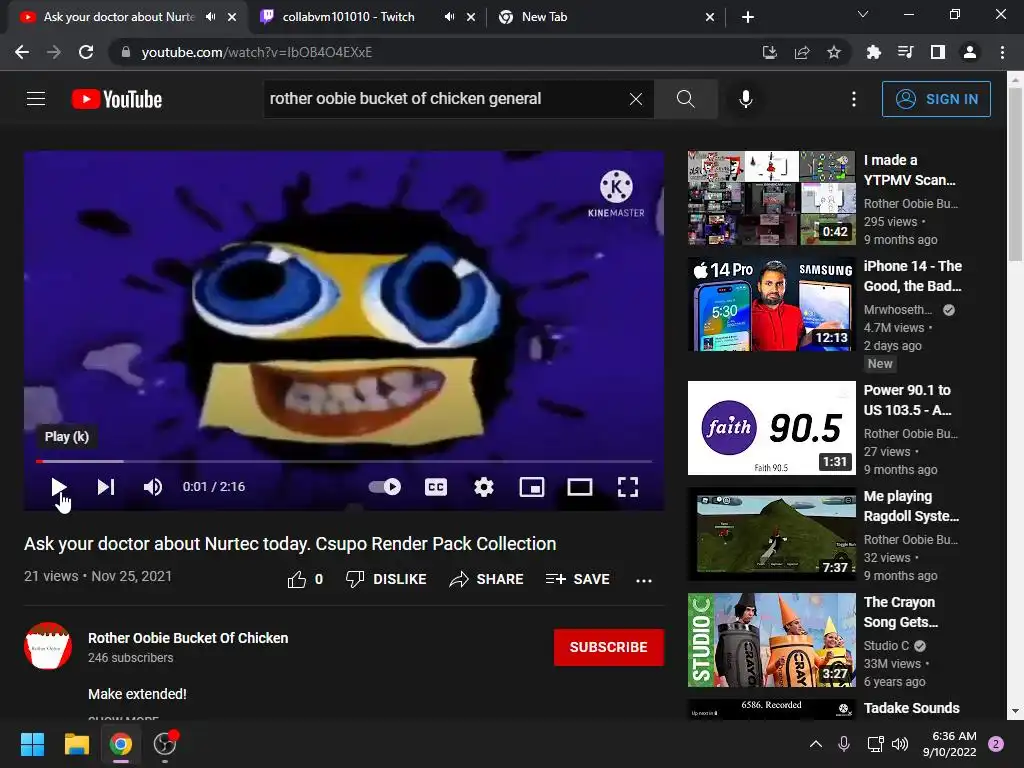1024x768 pixels.
Task: Bookmark this page star
Action: (x=834, y=52)
